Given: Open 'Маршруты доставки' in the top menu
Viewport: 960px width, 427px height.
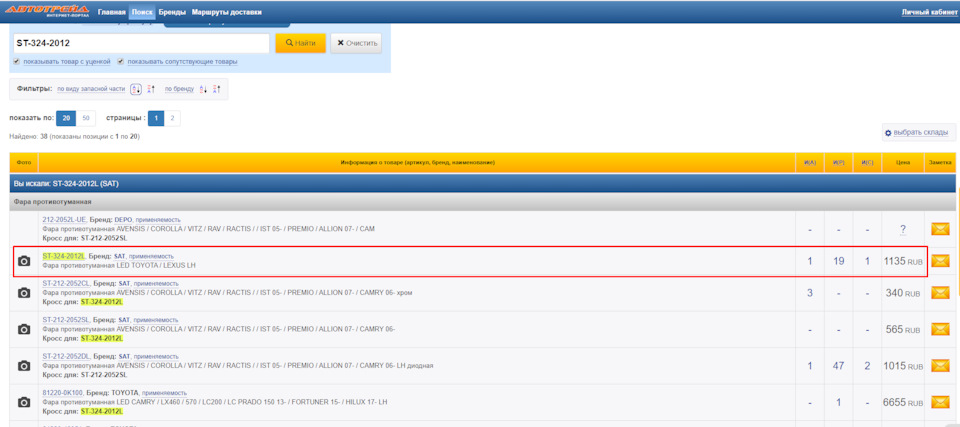Looking at the screenshot, I should (x=226, y=13).
